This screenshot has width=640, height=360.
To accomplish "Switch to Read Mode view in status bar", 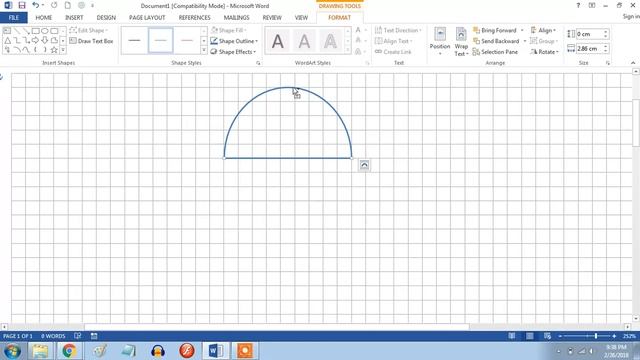I will (511, 336).
